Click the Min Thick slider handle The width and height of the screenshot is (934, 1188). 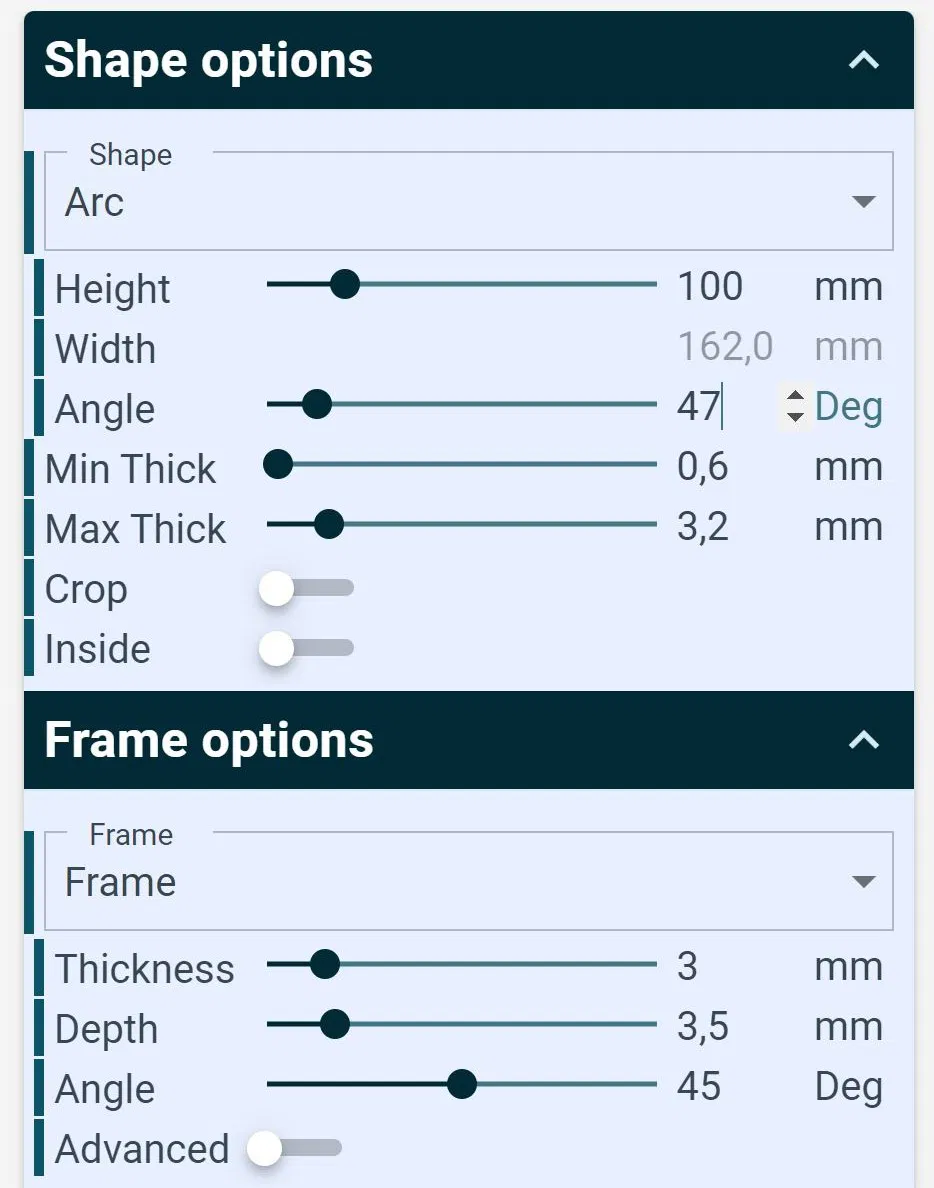click(278, 465)
